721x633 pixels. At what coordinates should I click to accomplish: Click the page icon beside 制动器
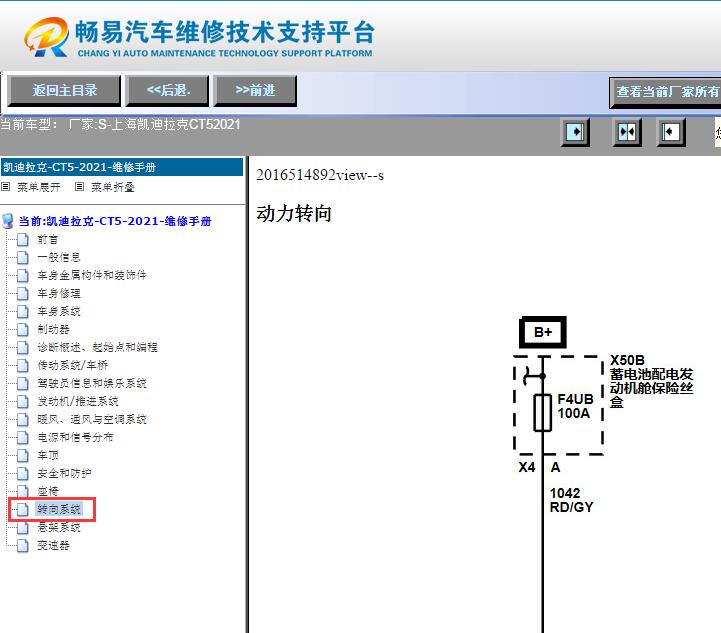[x=23, y=329]
